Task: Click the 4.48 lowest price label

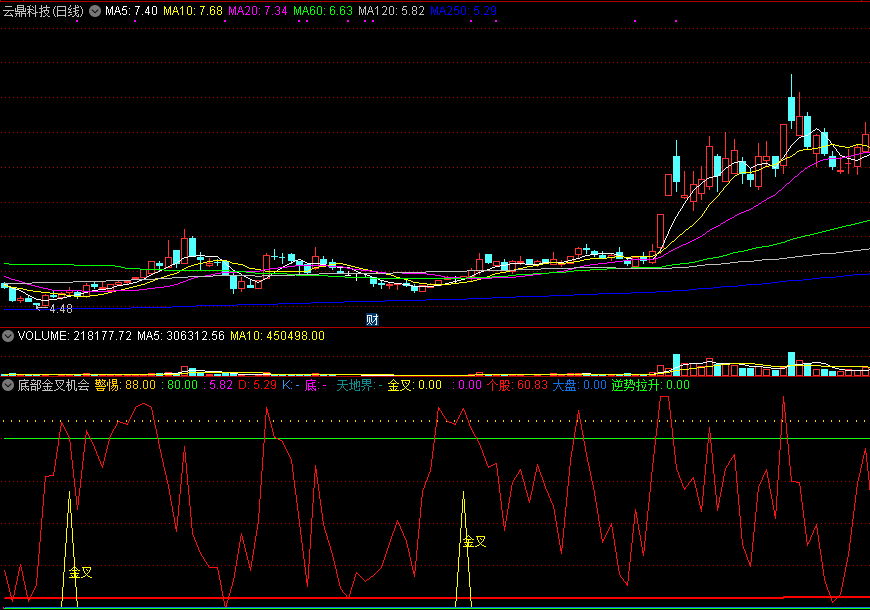Action: click(60, 309)
